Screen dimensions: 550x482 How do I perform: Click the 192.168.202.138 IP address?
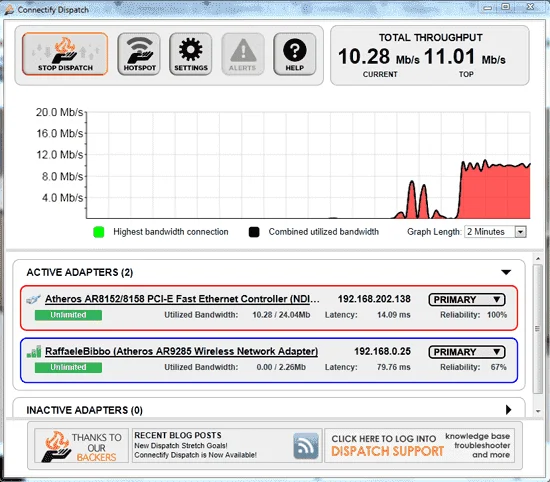click(x=374, y=299)
